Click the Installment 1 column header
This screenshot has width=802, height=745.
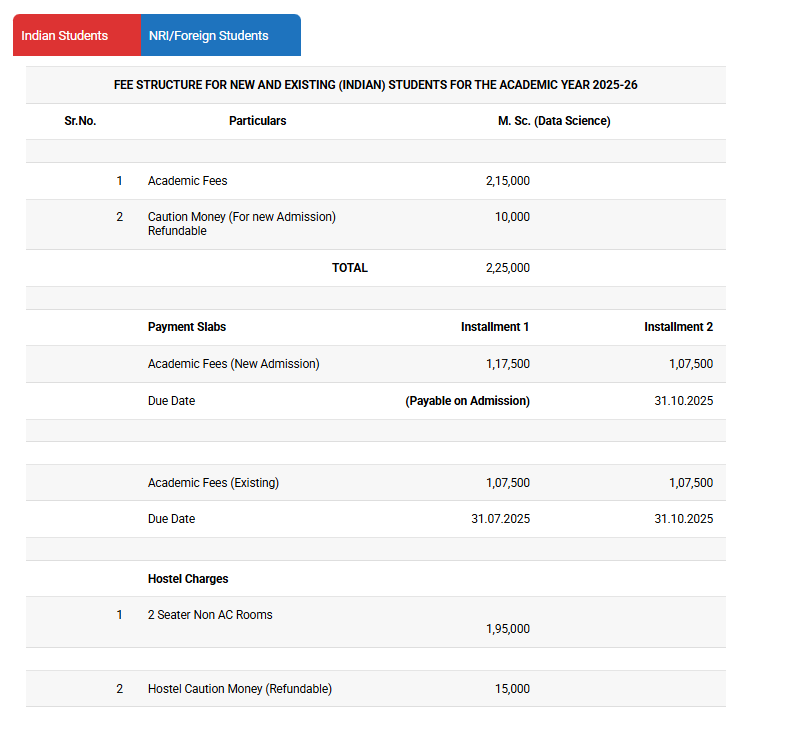click(495, 327)
